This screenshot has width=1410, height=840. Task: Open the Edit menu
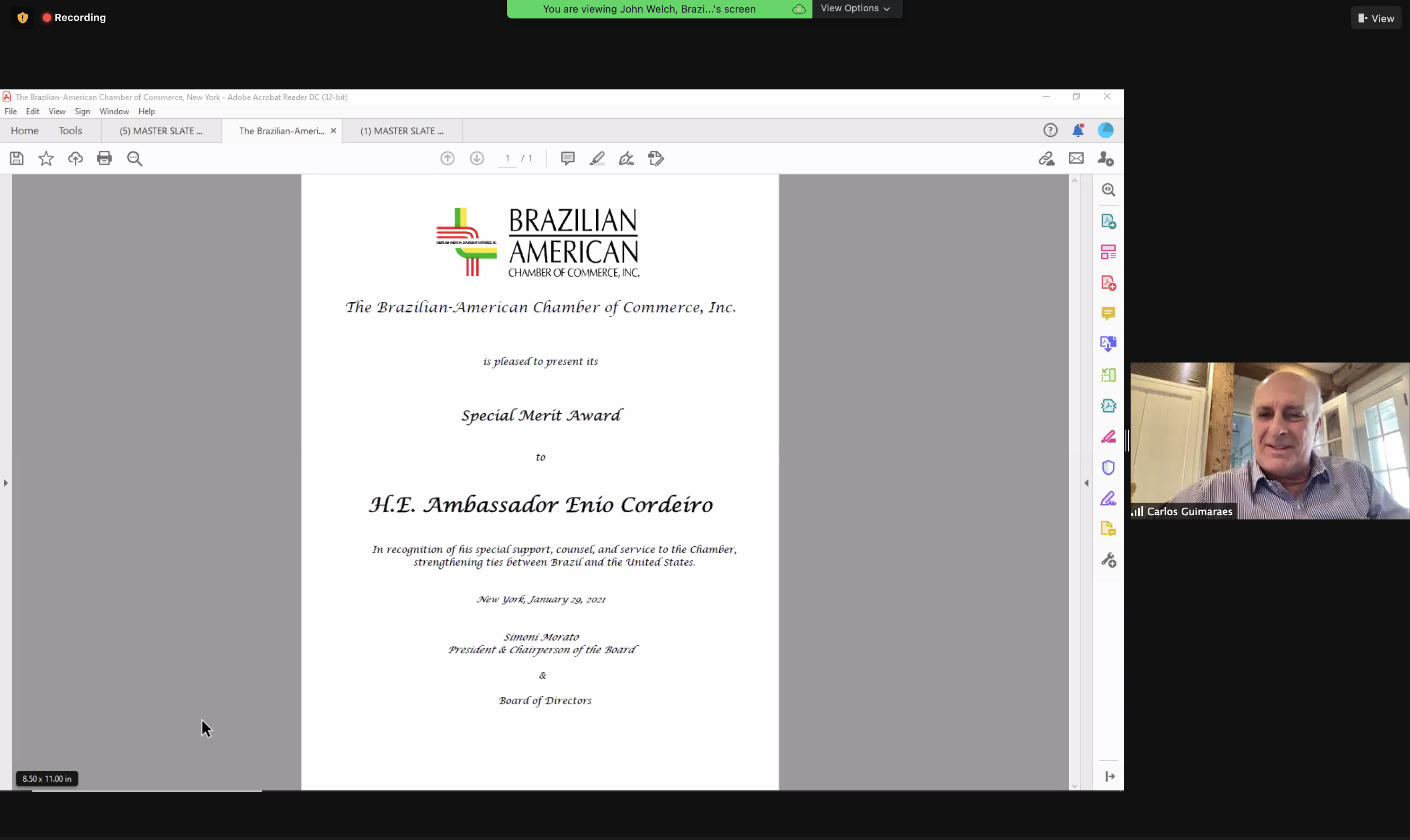pyautogui.click(x=32, y=112)
